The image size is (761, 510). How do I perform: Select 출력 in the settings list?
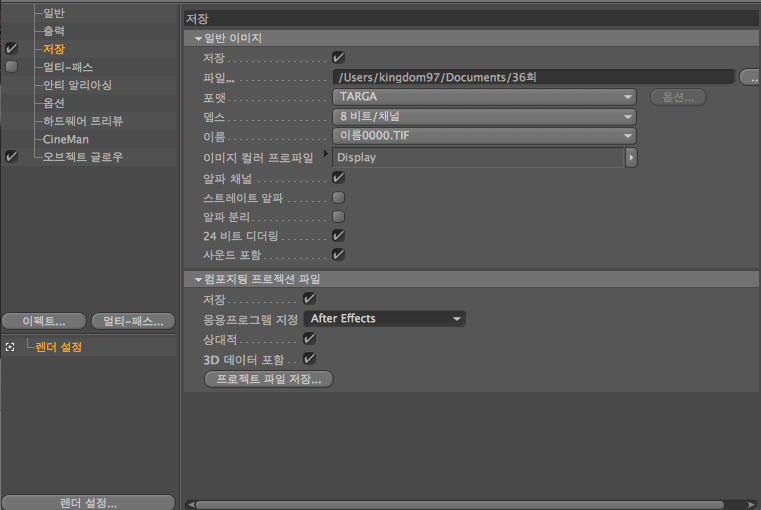[x=54, y=31]
